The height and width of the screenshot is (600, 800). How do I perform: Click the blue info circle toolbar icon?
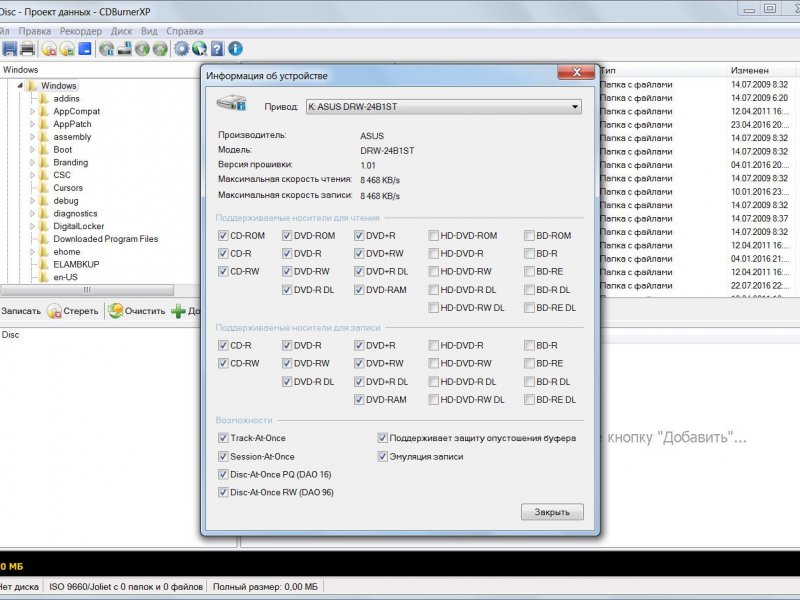click(235, 49)
